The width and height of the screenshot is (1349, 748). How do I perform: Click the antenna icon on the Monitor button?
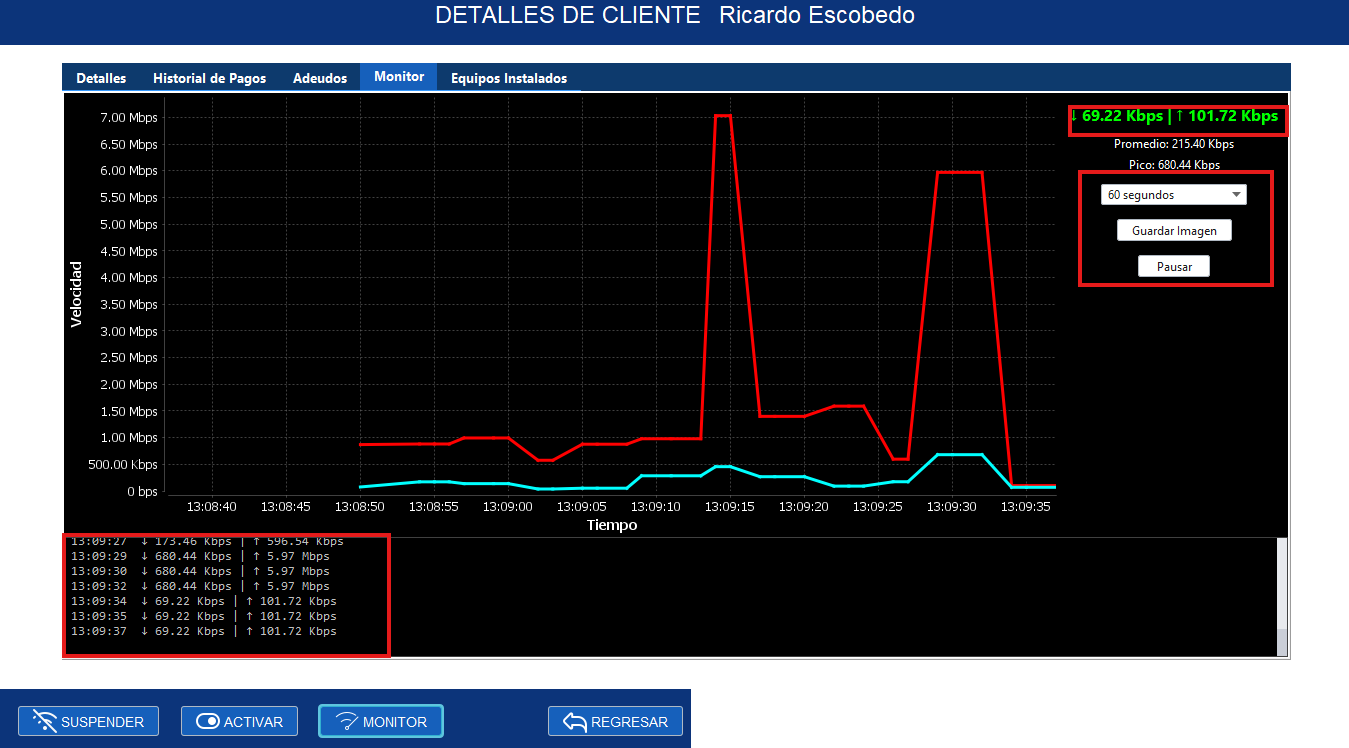[x=348, y=720]
